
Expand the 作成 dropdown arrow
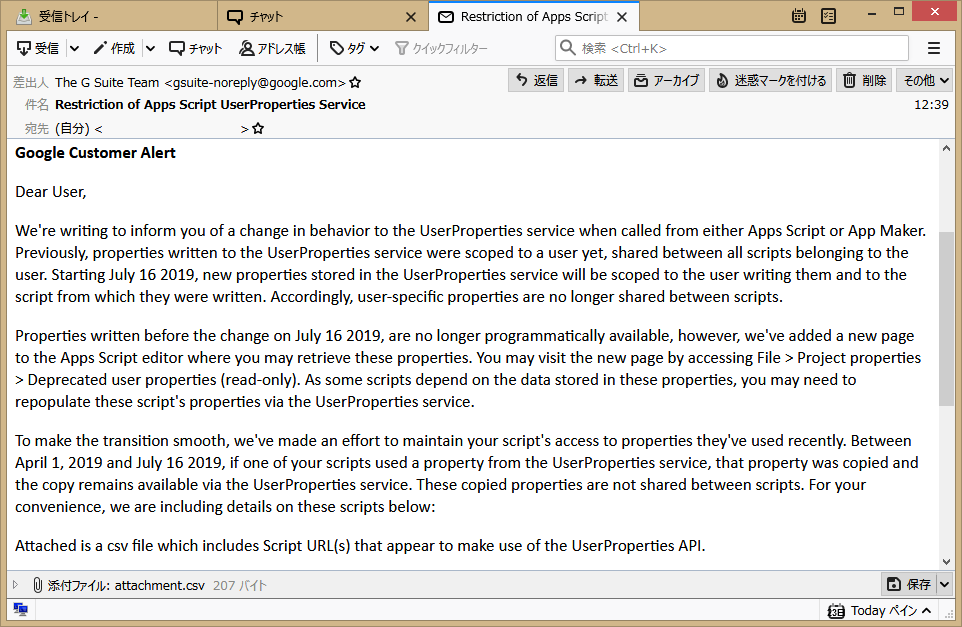(150, 48)
